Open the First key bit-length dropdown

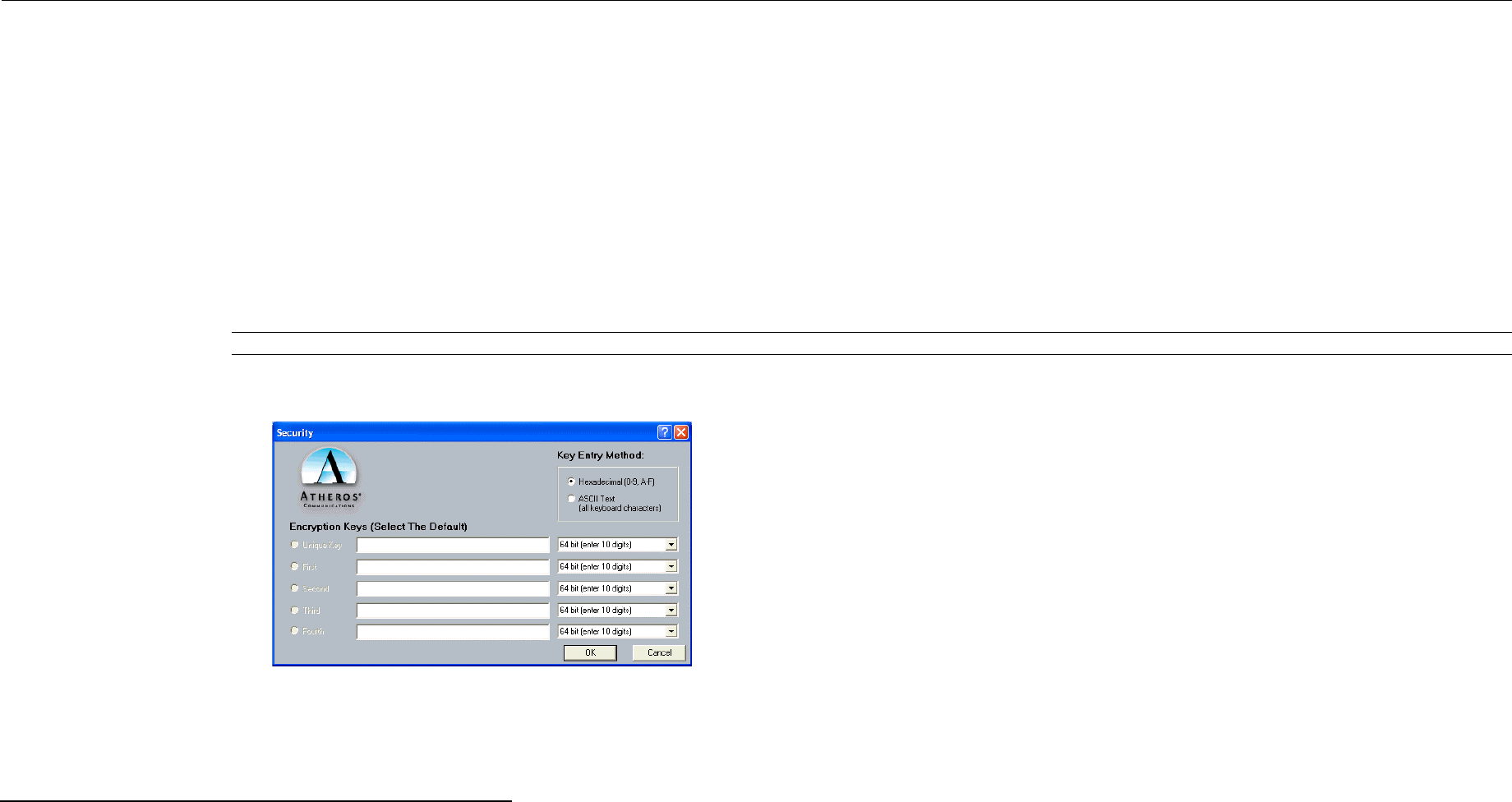(671, 566)
